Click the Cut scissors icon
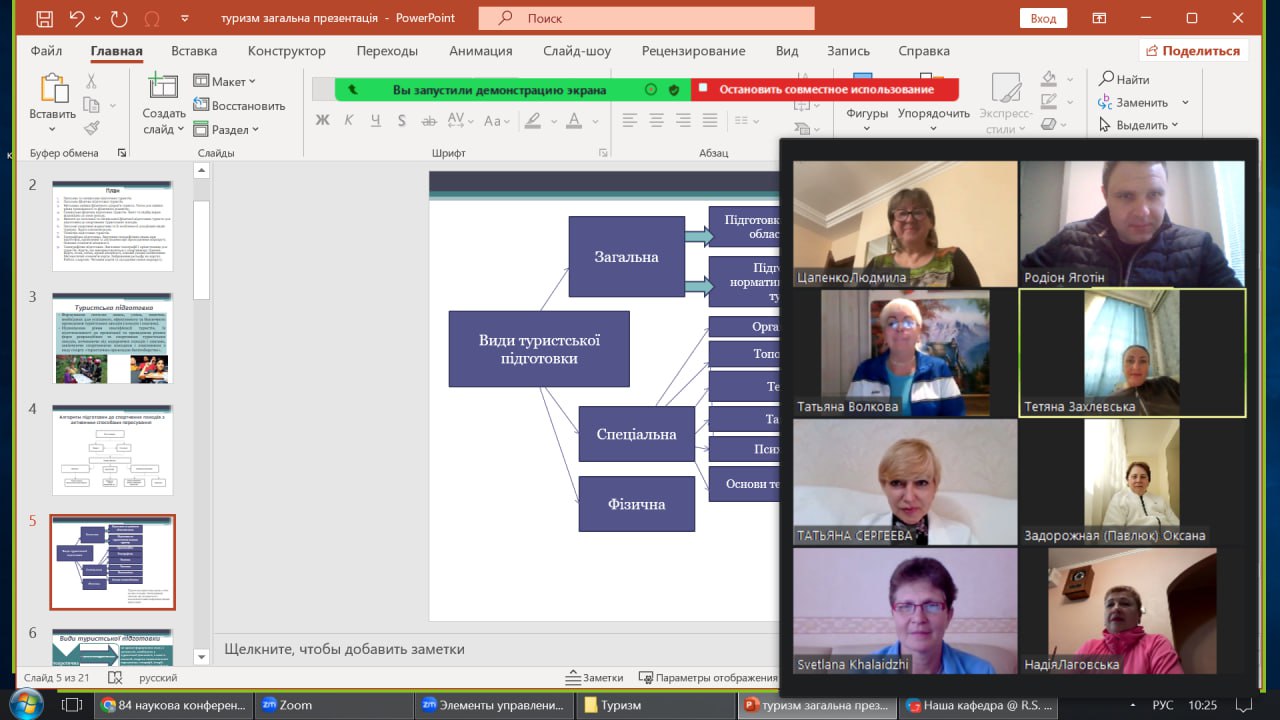This screenshot has width=1280, height=720. 91,82
